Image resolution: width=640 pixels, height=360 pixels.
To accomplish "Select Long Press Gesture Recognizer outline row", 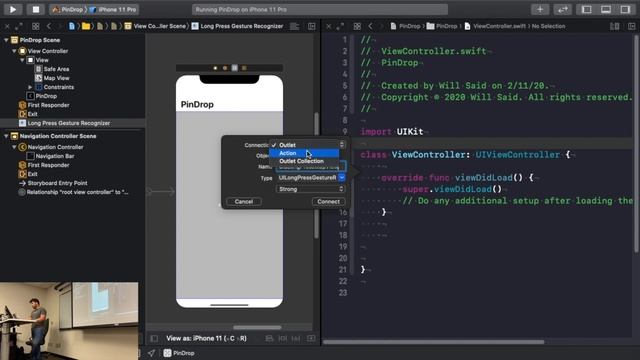I will click(x=73, y=123).
